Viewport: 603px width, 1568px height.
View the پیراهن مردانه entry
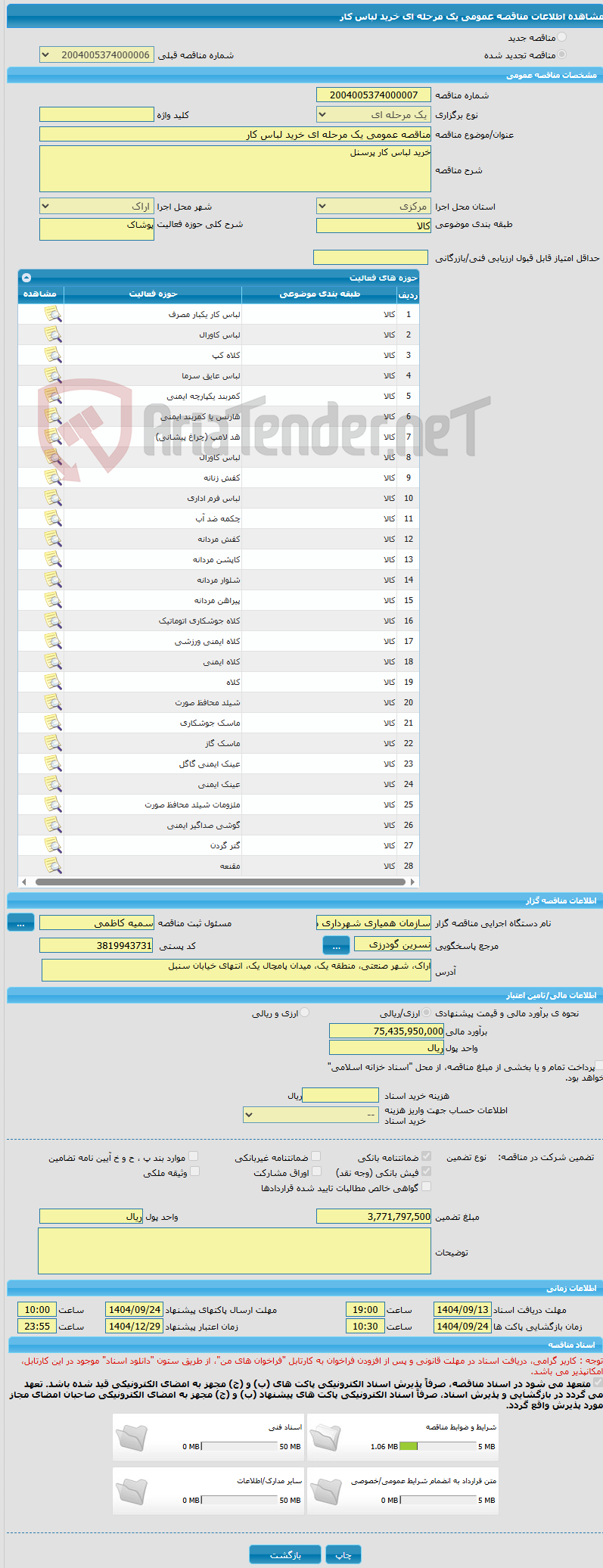(53, 600)
